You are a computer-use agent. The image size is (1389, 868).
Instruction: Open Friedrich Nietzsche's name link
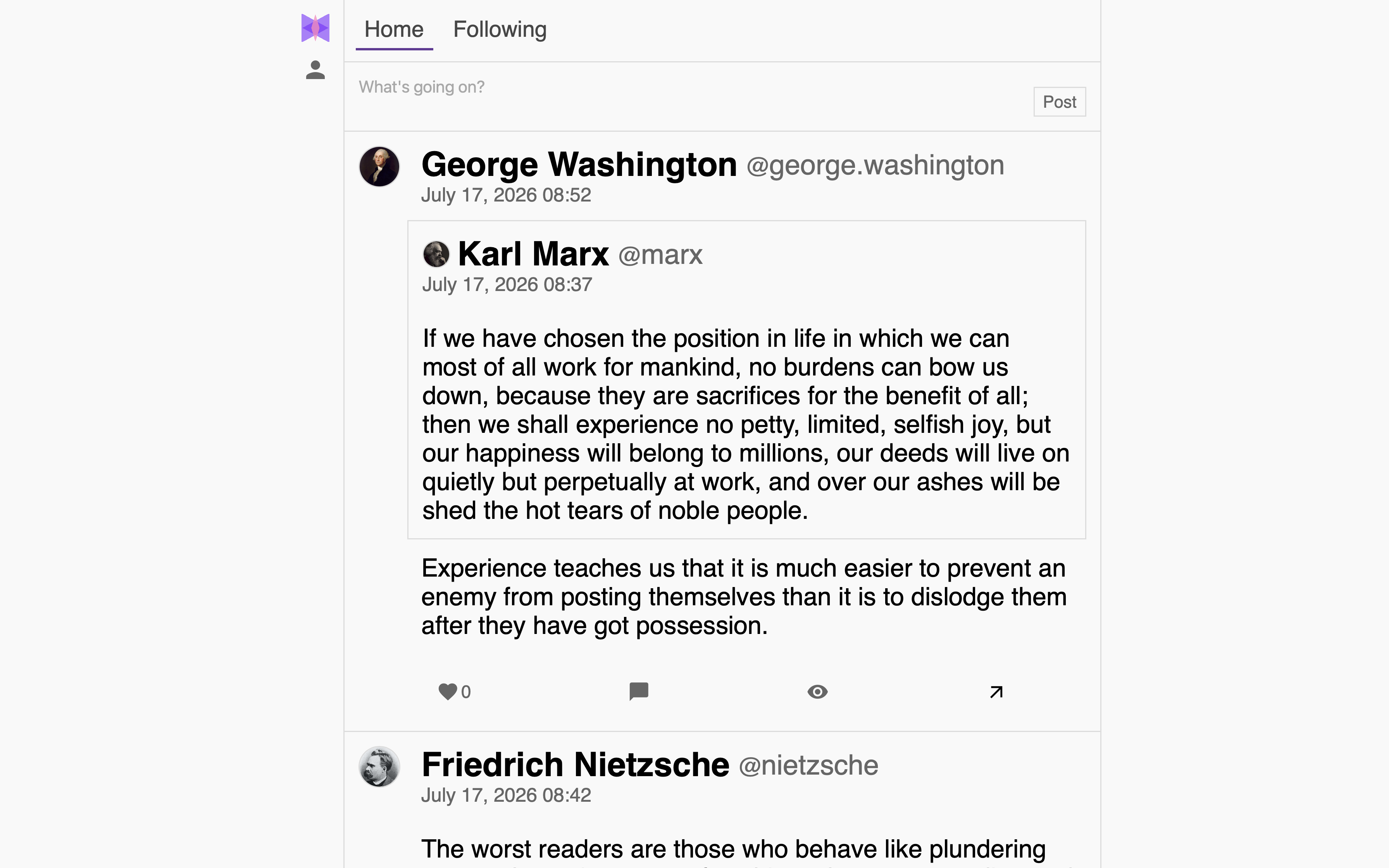pos(575,765)
